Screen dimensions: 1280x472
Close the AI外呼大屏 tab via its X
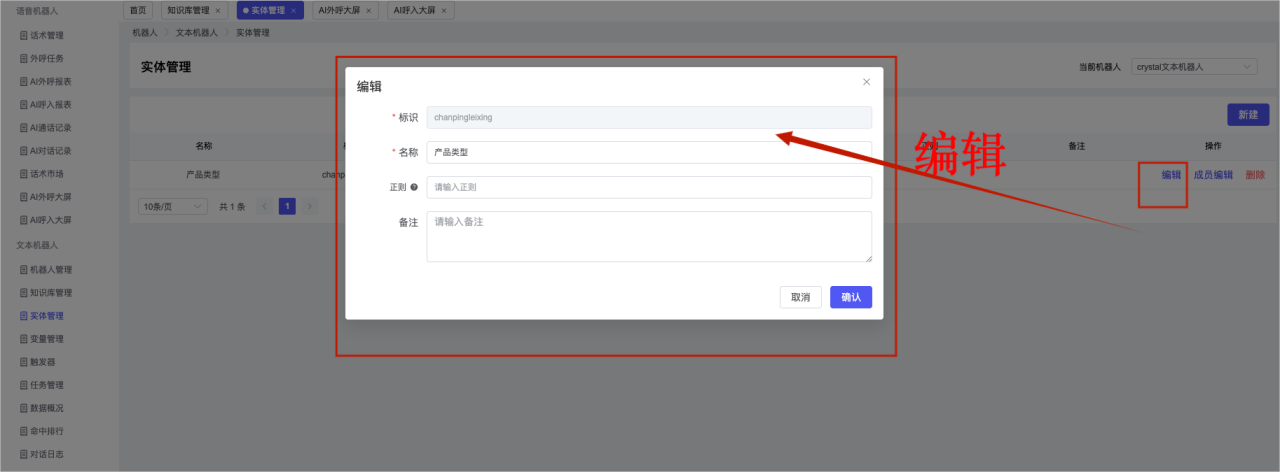tap(369, 11)
